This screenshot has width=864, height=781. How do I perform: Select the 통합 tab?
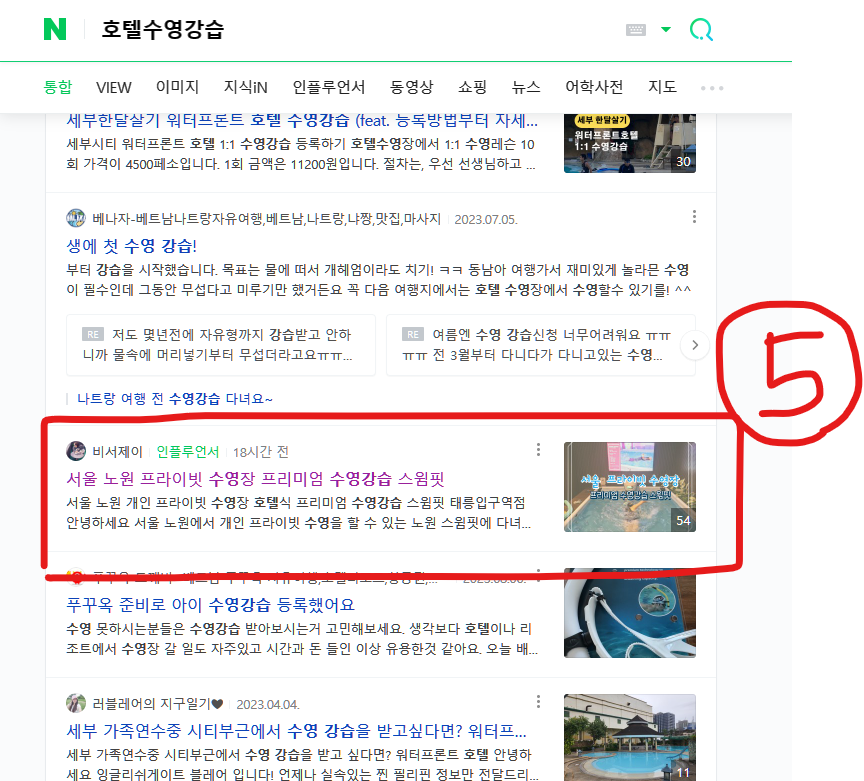(x=58, y=87)
